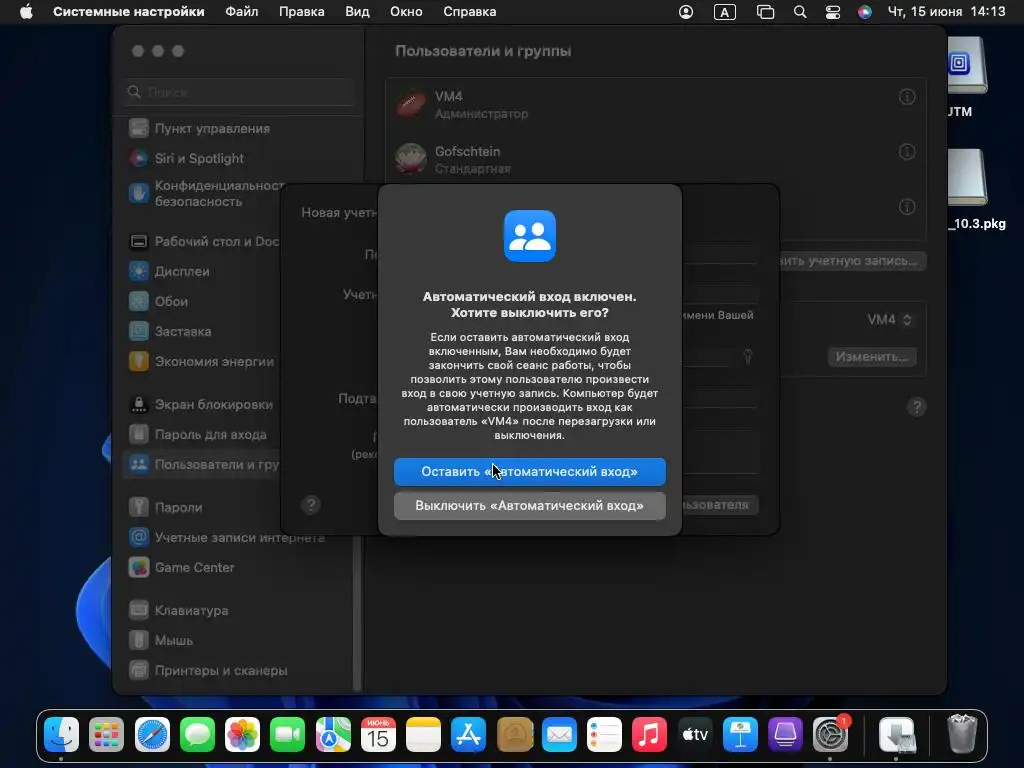Image resolution: width=1024 pixels, height=768 pixels.
Task: Open the VM4 automatic login dropdown
Action: point(889,320)
